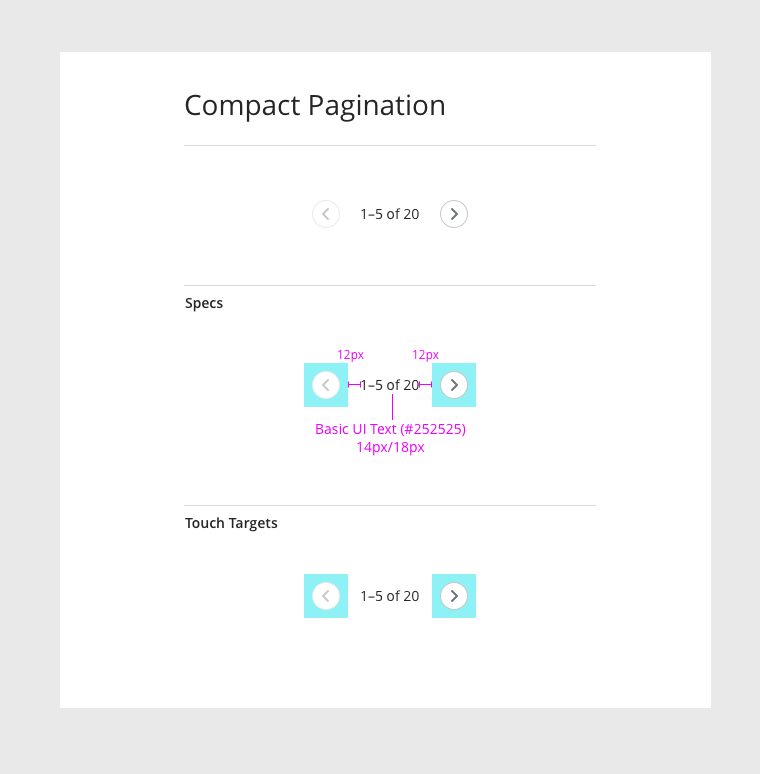Click the top next-page chevron button
This screenshot has width=760, height=774.
[x=454, y=214]
